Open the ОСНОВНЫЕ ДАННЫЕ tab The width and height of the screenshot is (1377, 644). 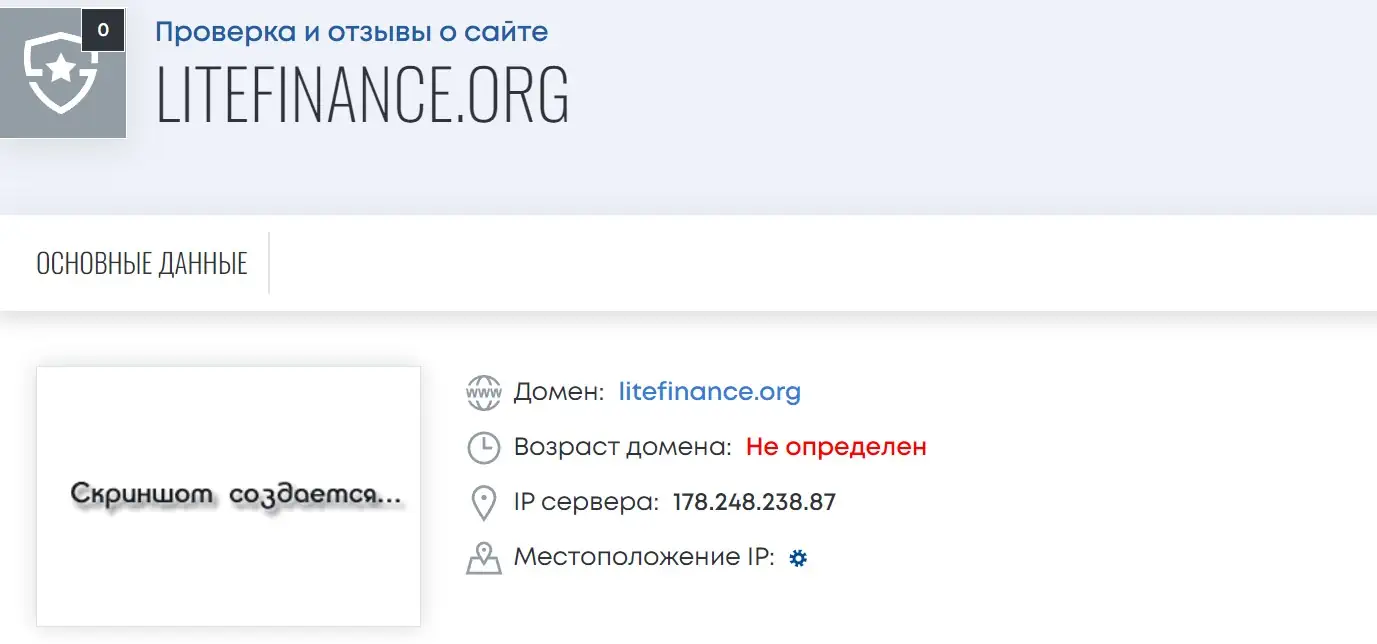[142, 264]
